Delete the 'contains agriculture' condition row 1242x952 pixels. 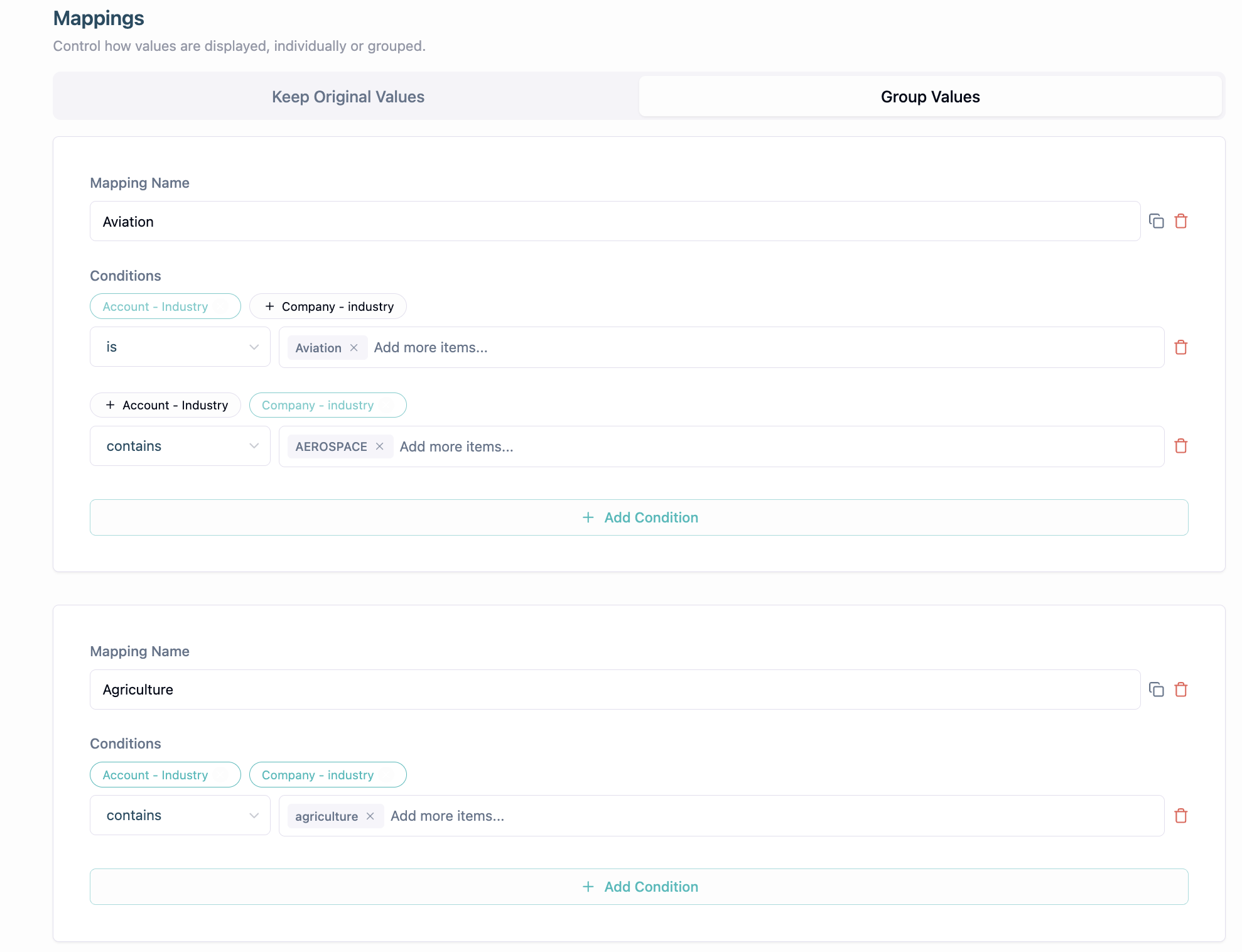pyautogui.click(x=1180, y=816)
